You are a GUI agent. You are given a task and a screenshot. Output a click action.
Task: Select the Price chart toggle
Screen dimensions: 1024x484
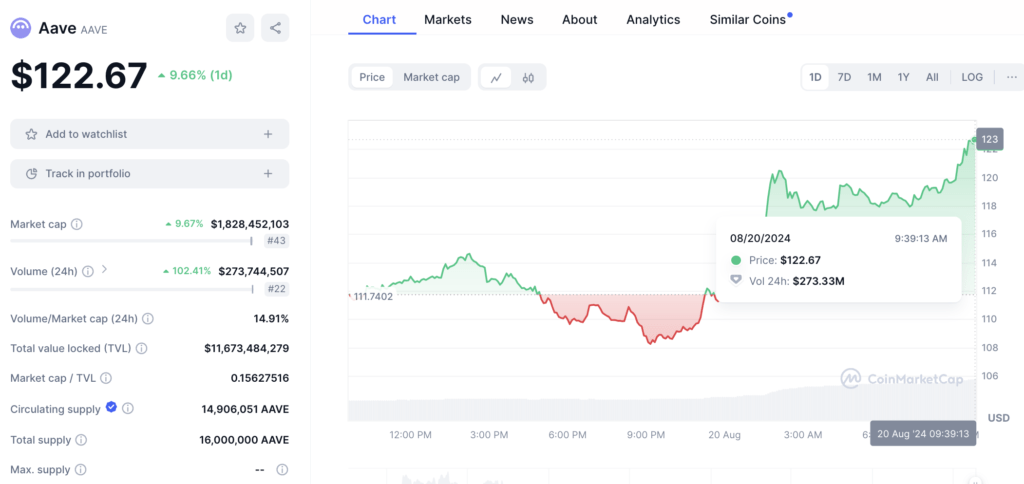pos(372,77)
